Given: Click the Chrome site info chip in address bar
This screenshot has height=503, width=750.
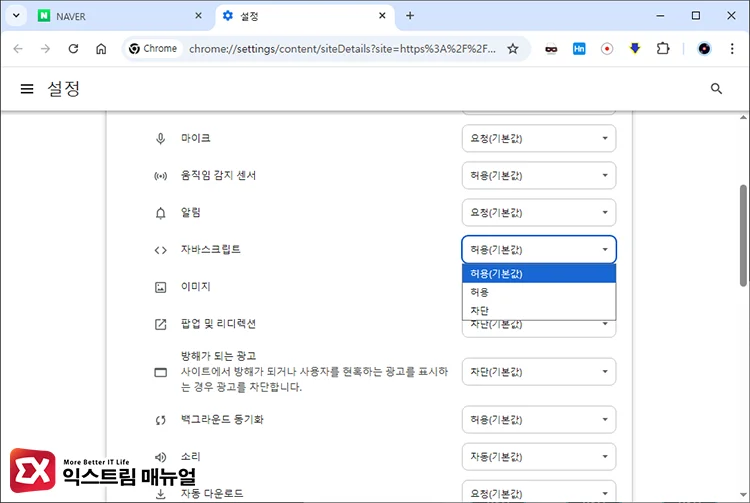Looking at the screenshot, I should 154,49.
